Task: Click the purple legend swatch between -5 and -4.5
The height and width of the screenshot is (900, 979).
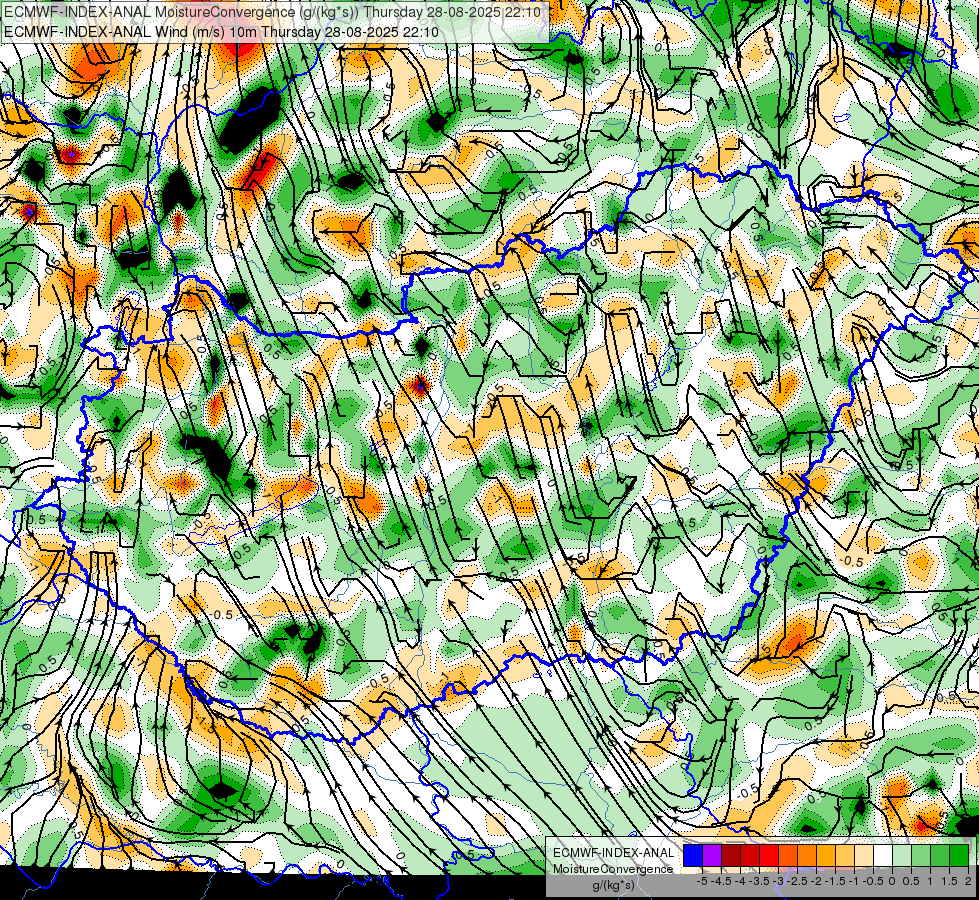Action: 712,855
